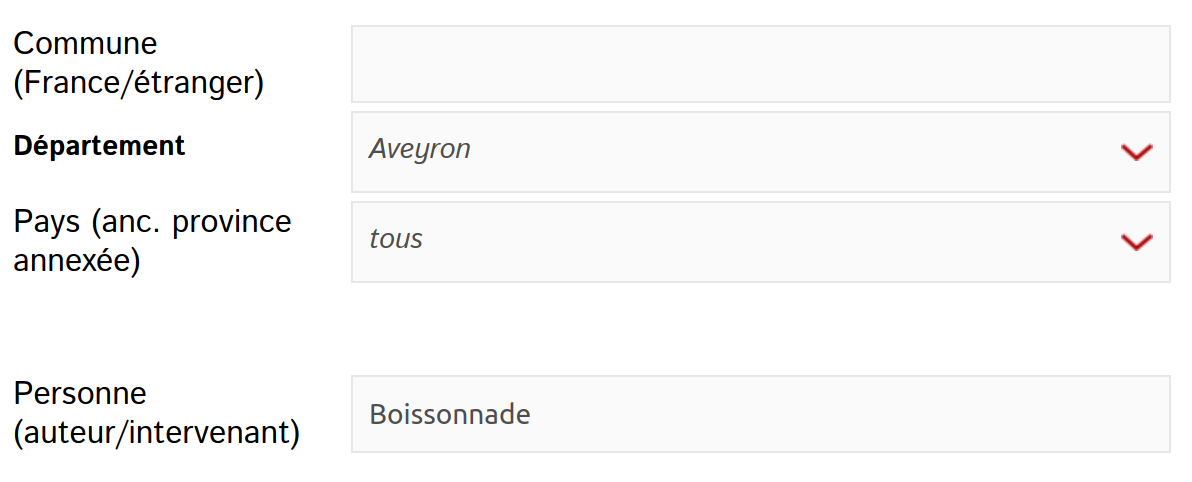Click the red chevron beside tous
Viewport: 1192px width, 482px height.
tap(1137, 242)
